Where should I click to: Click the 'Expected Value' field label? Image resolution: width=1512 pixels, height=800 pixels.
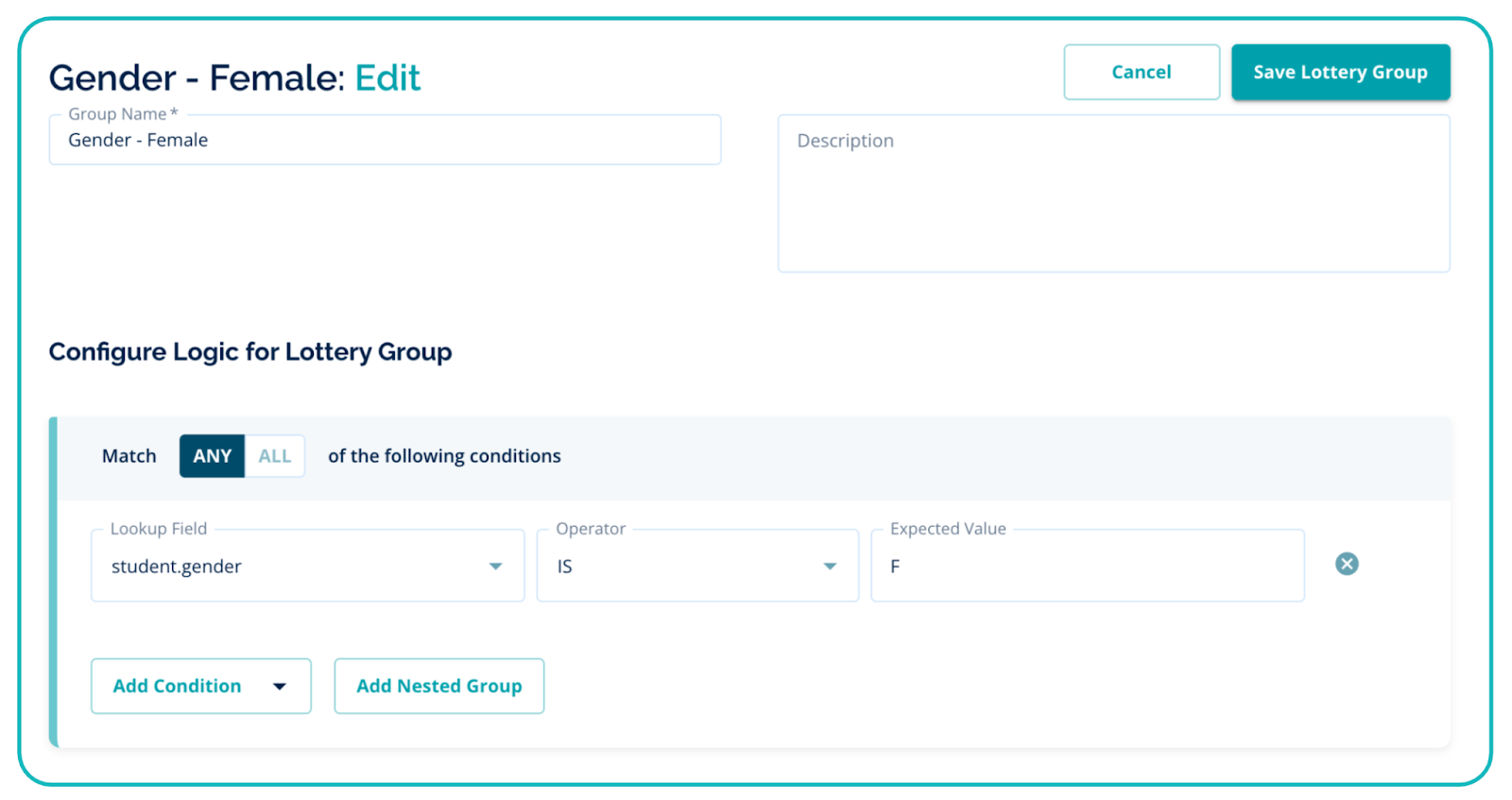coord(948,529)
